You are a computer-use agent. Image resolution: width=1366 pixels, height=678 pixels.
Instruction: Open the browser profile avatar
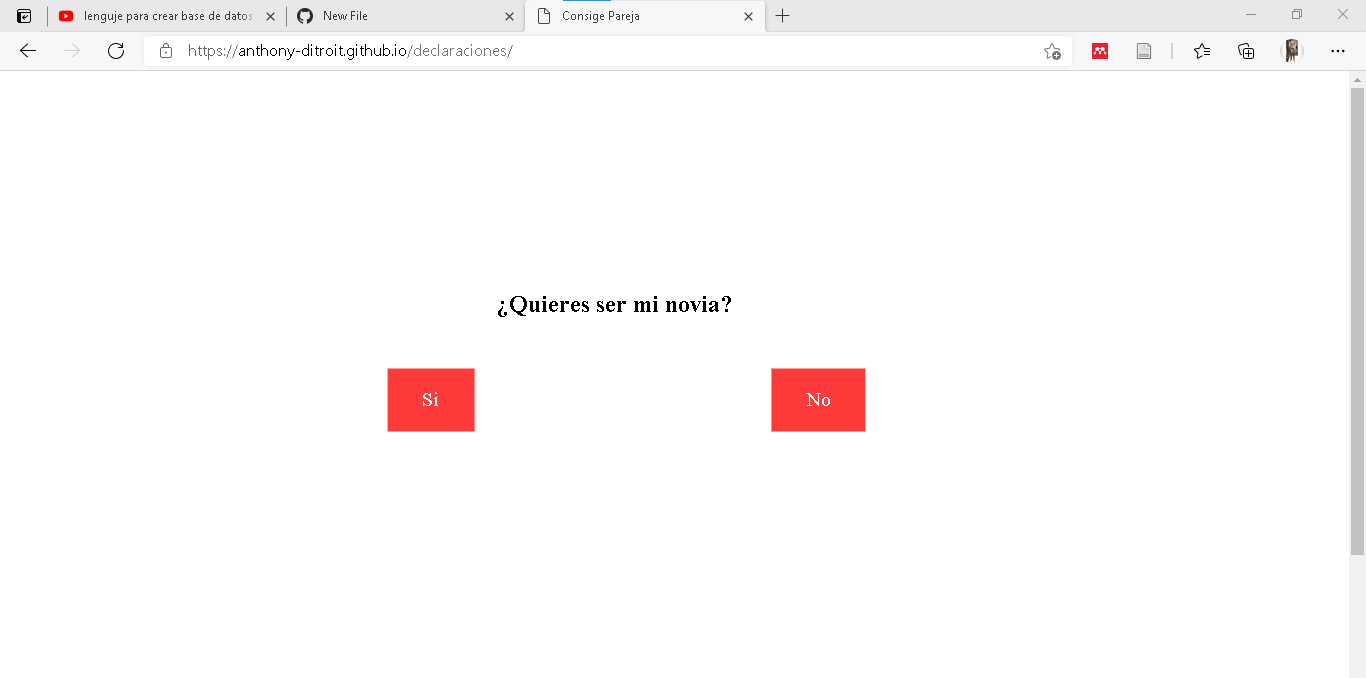[x=1294, y=51]
